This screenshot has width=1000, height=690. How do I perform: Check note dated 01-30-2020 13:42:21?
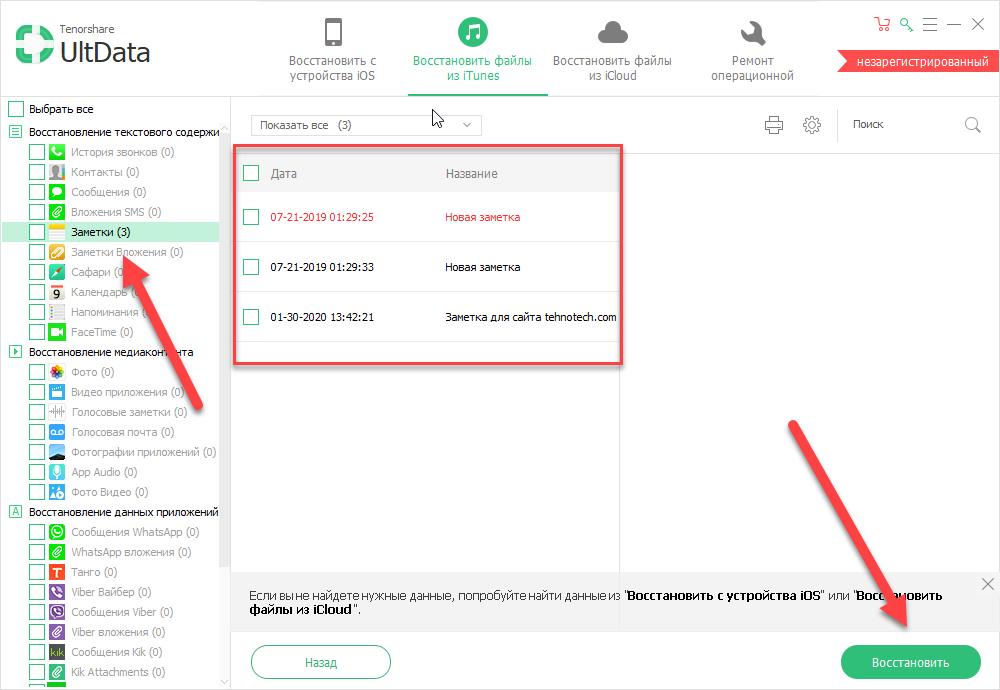[251, 317]
